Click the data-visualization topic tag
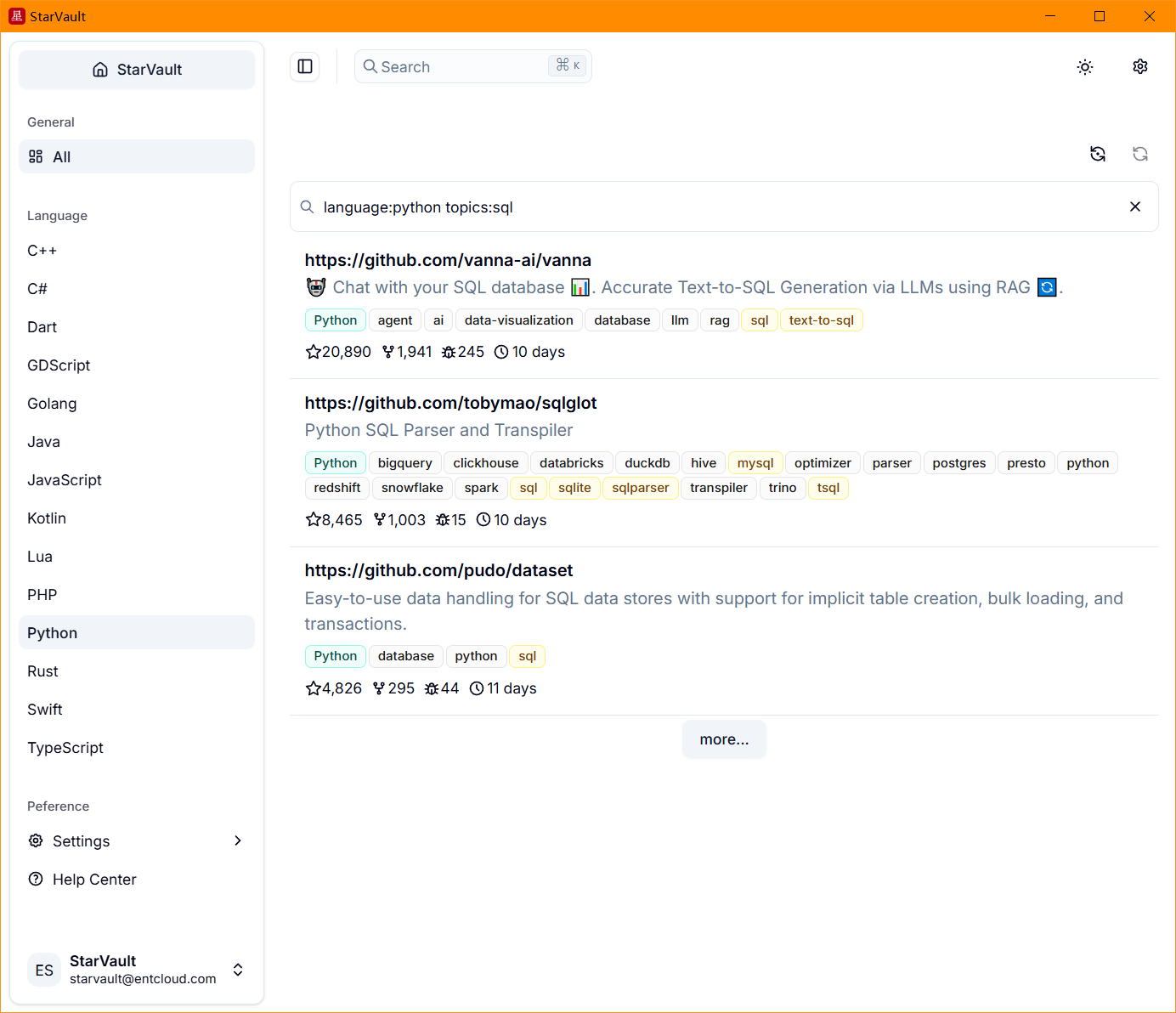This screenshot has height=1013, width=1176. 518,320
